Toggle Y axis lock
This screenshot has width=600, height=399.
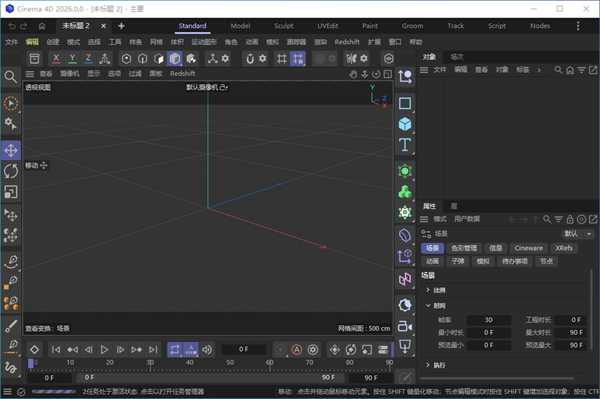coord(72,59)
